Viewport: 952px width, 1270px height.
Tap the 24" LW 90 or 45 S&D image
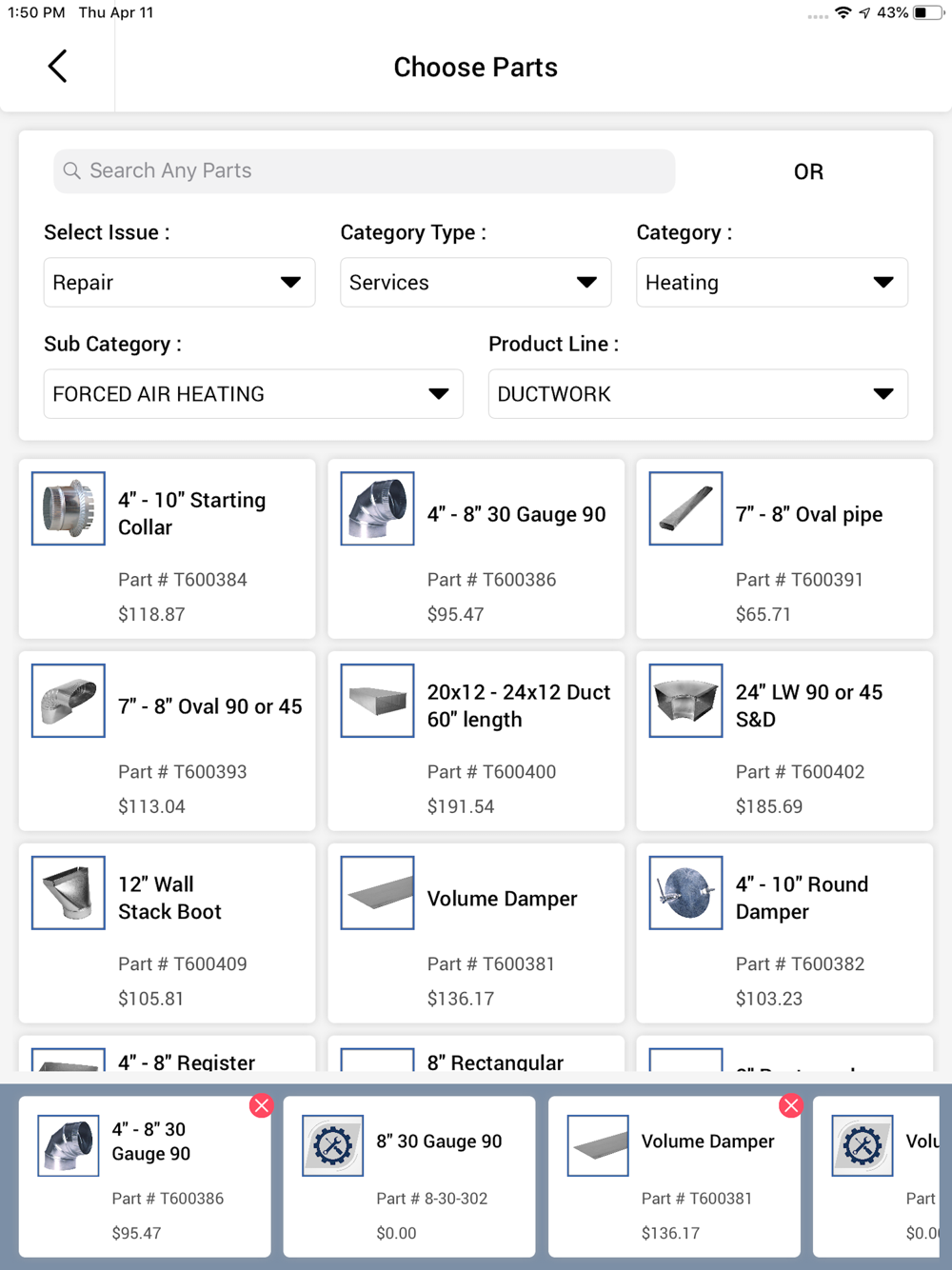click(x=685, y=701)
